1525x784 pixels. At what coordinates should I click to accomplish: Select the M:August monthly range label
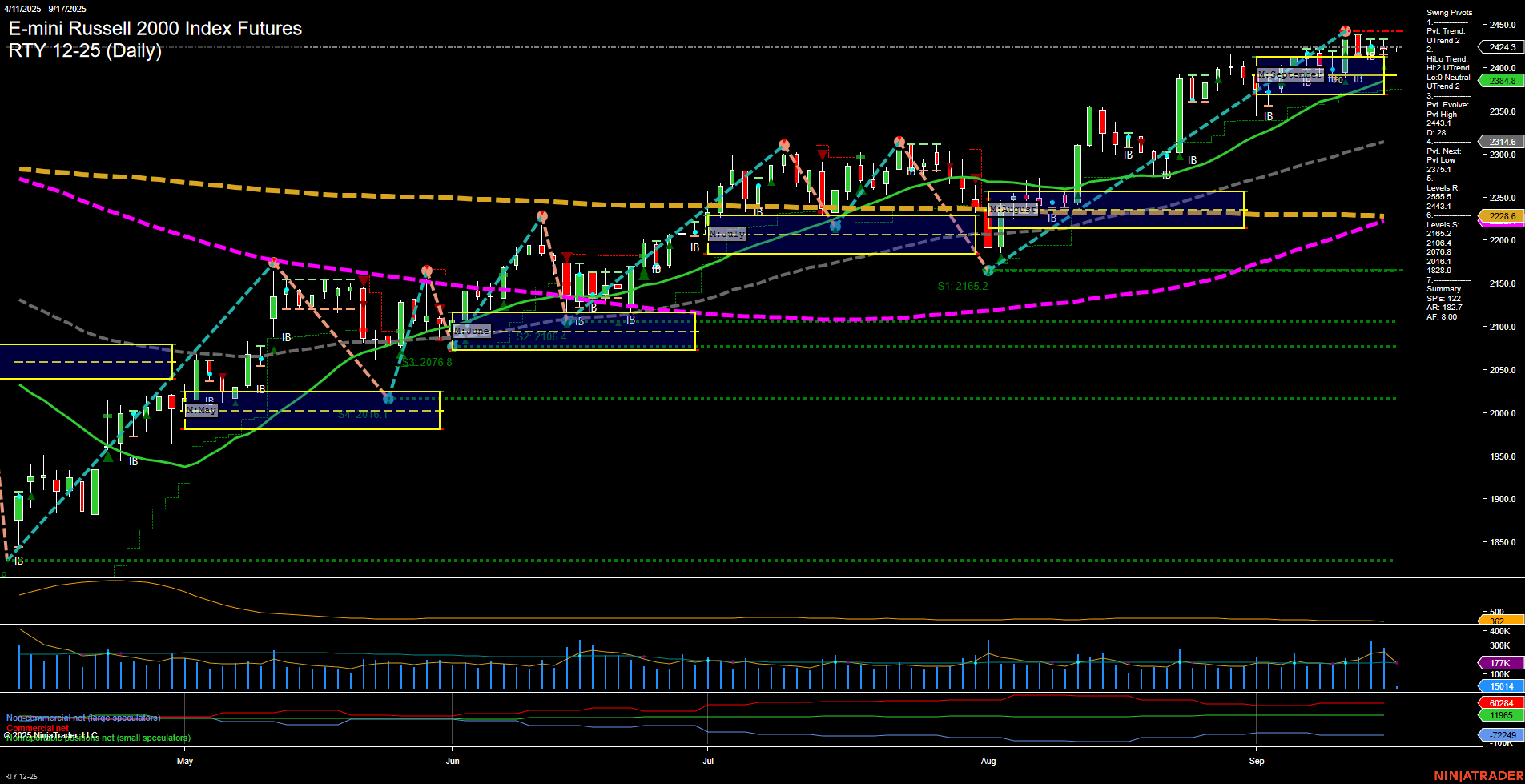[1013, 209]
